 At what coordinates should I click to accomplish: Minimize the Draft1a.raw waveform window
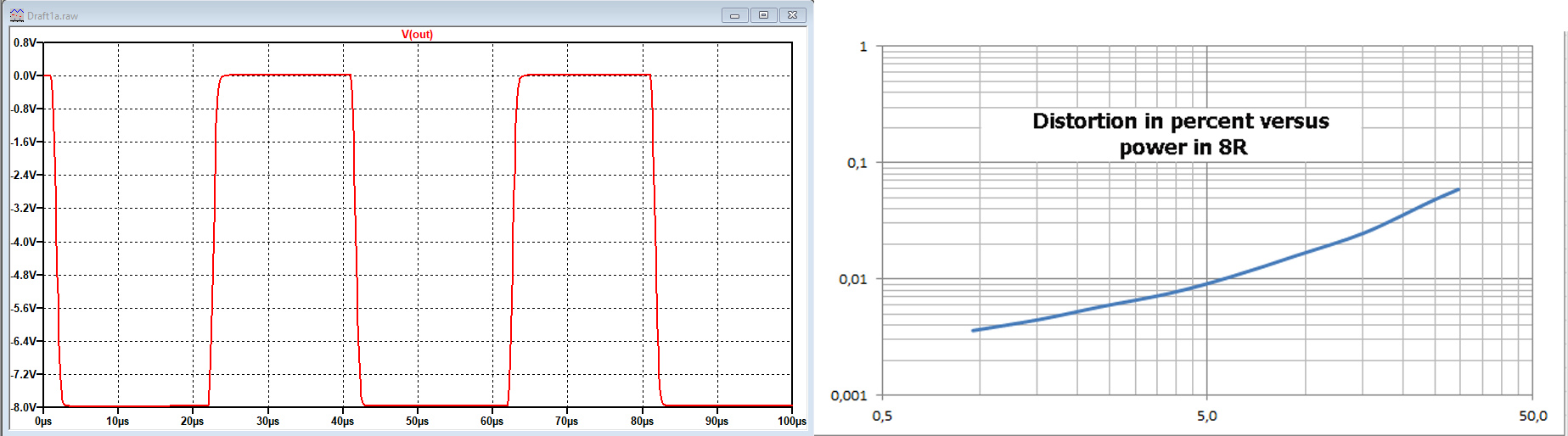pos(735,15)
